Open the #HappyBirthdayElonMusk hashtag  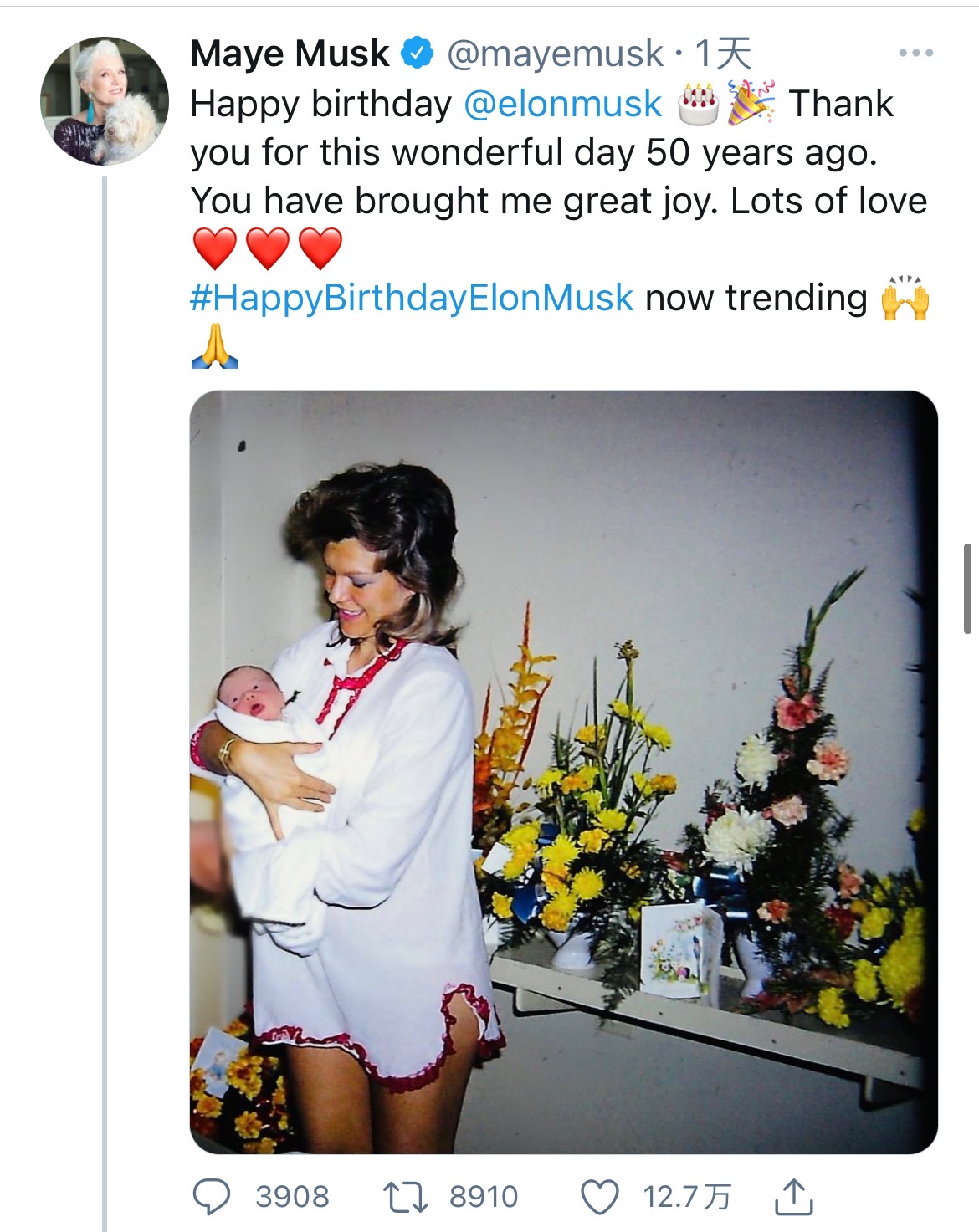click(x=412, y=298)
